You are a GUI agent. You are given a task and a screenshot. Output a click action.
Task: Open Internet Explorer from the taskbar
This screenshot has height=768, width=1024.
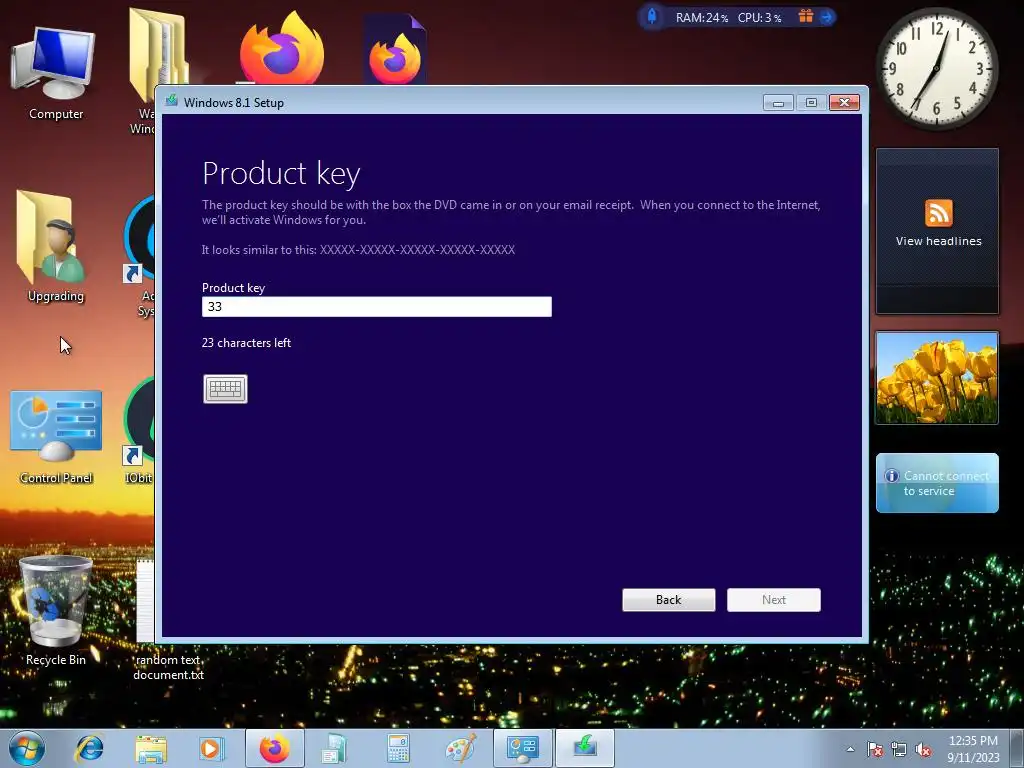pos(89,748)
